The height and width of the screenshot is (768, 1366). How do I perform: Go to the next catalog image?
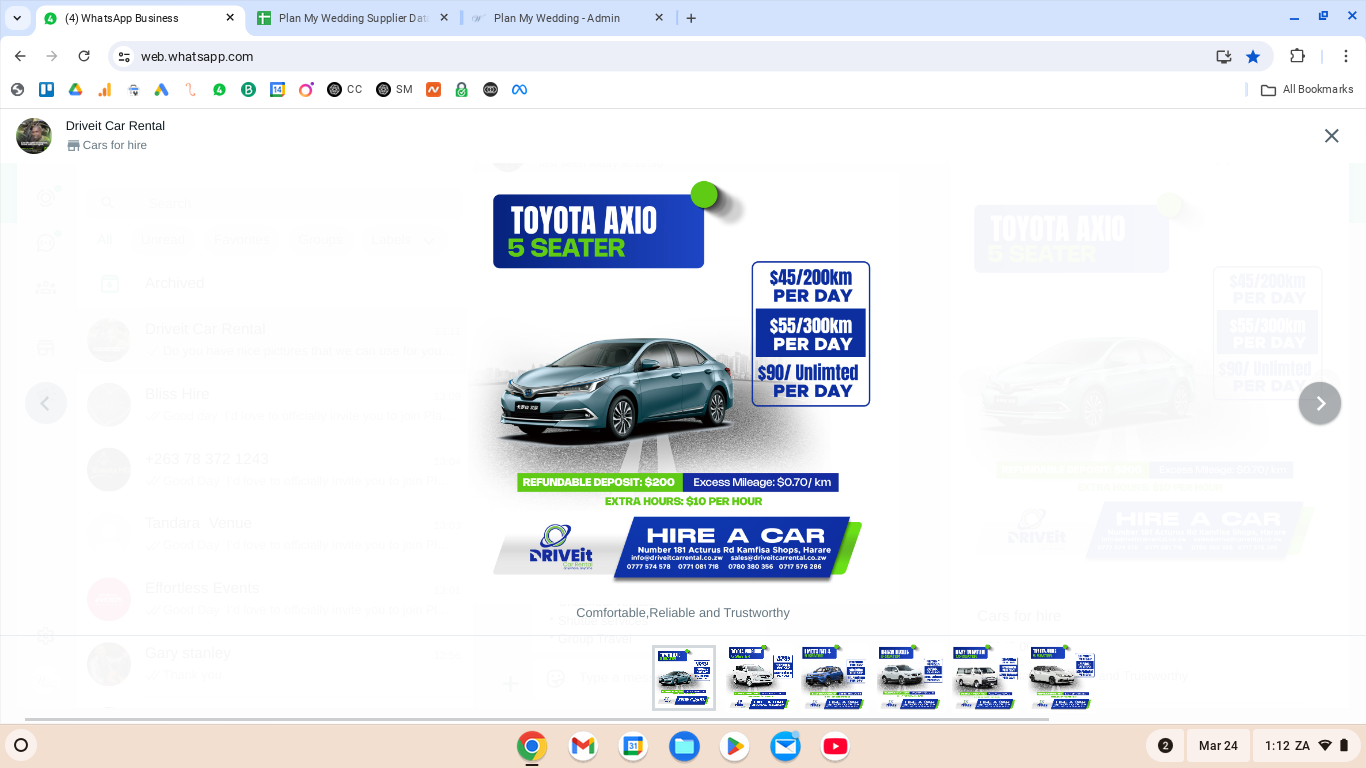(1319, 403)
